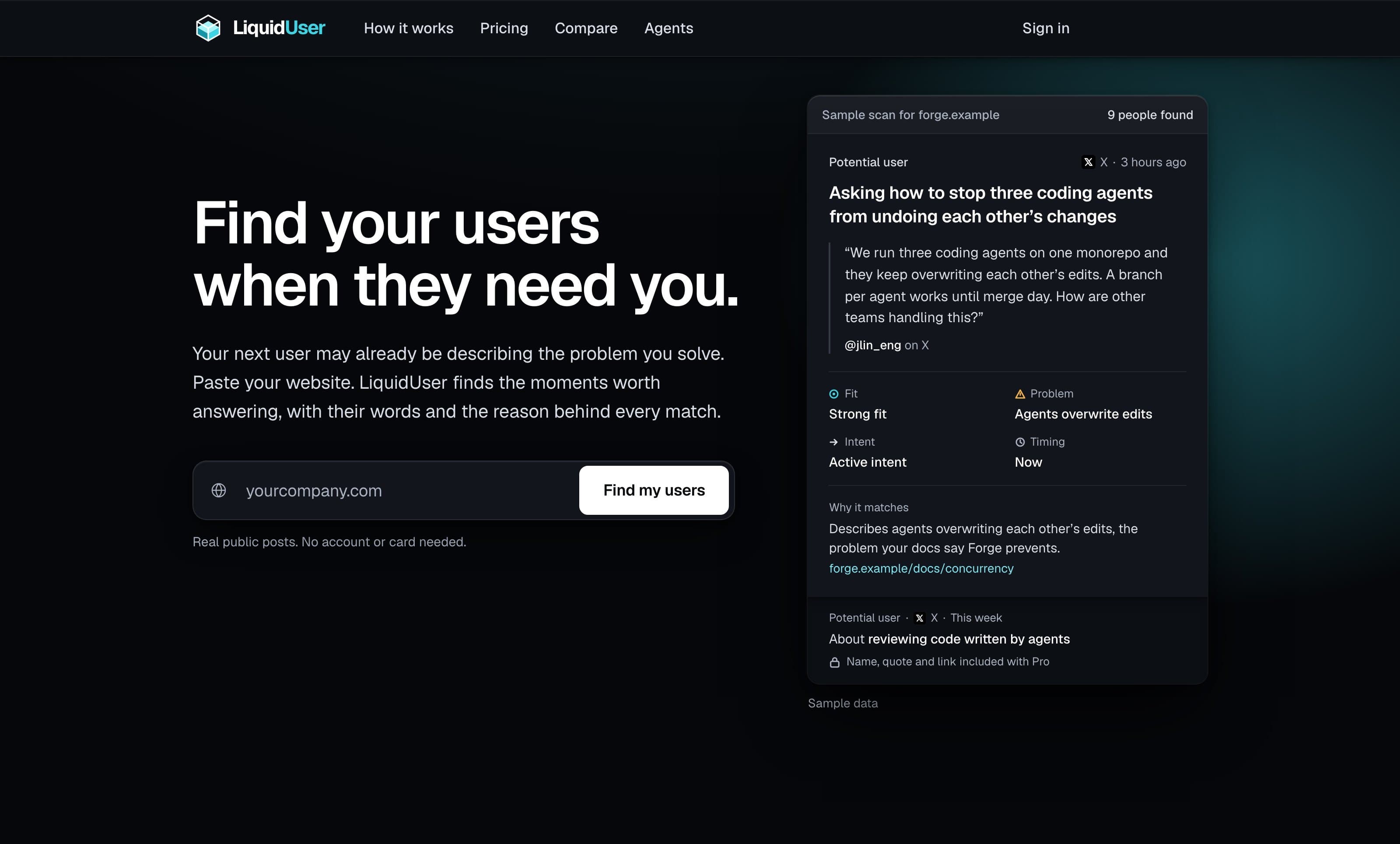This screenshot has height=844, width=1400.
Task: Click the globe icon in the website field
Action: 219,490
